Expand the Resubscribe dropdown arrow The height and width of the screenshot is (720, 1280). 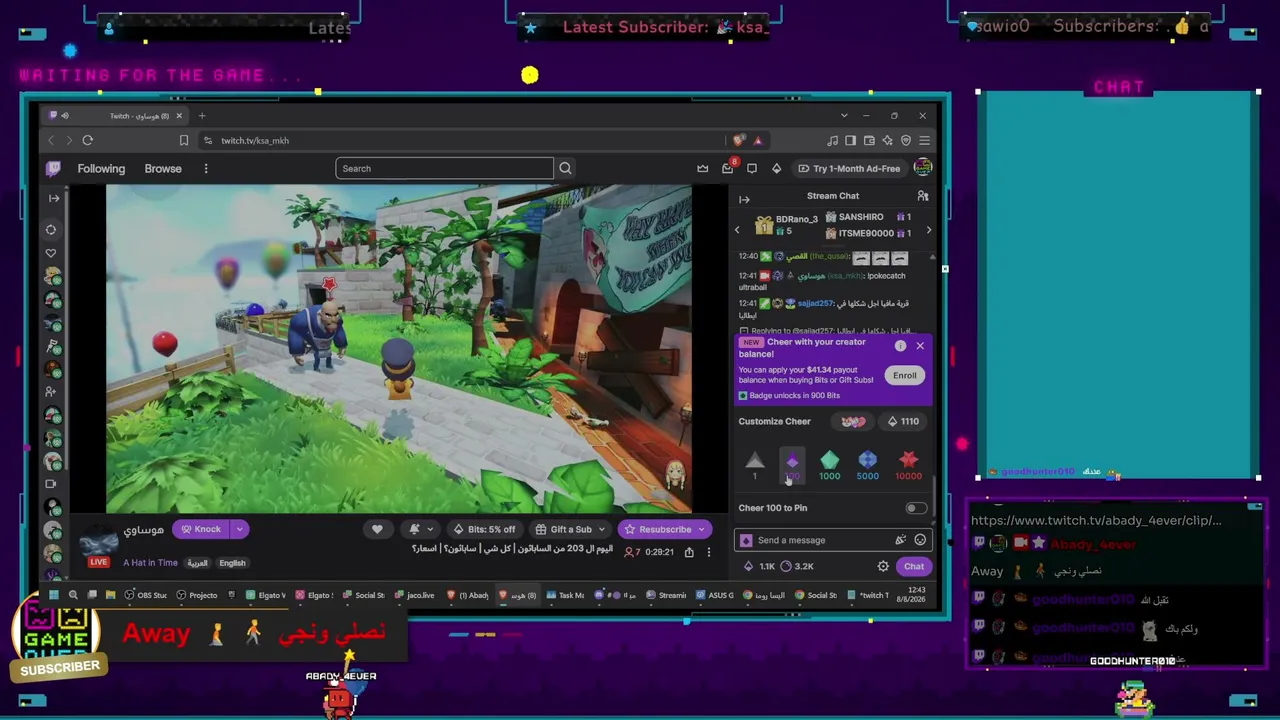tap(702, 529)
